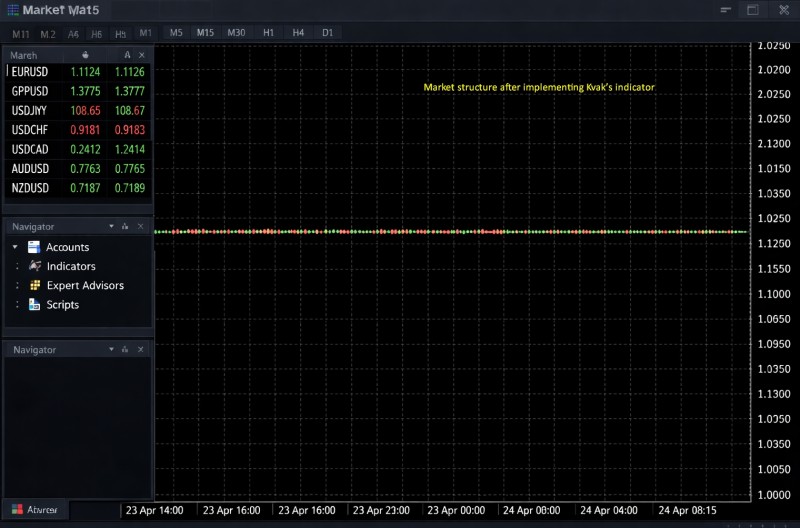This screenshot has width=800, height=528.
Task: Select the USDCHF symbol row
Action: coord(79,130)
